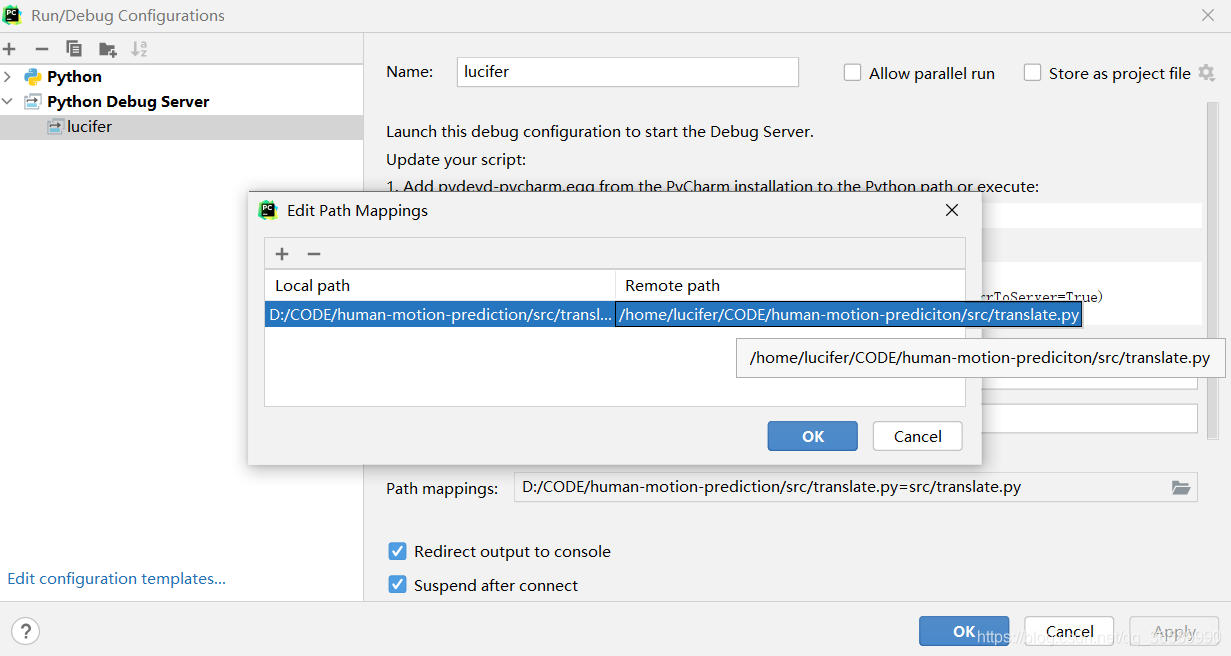Confirm path mappings with OK
The width and height of the screenshot is (1231, 656).
coord(812,436)
